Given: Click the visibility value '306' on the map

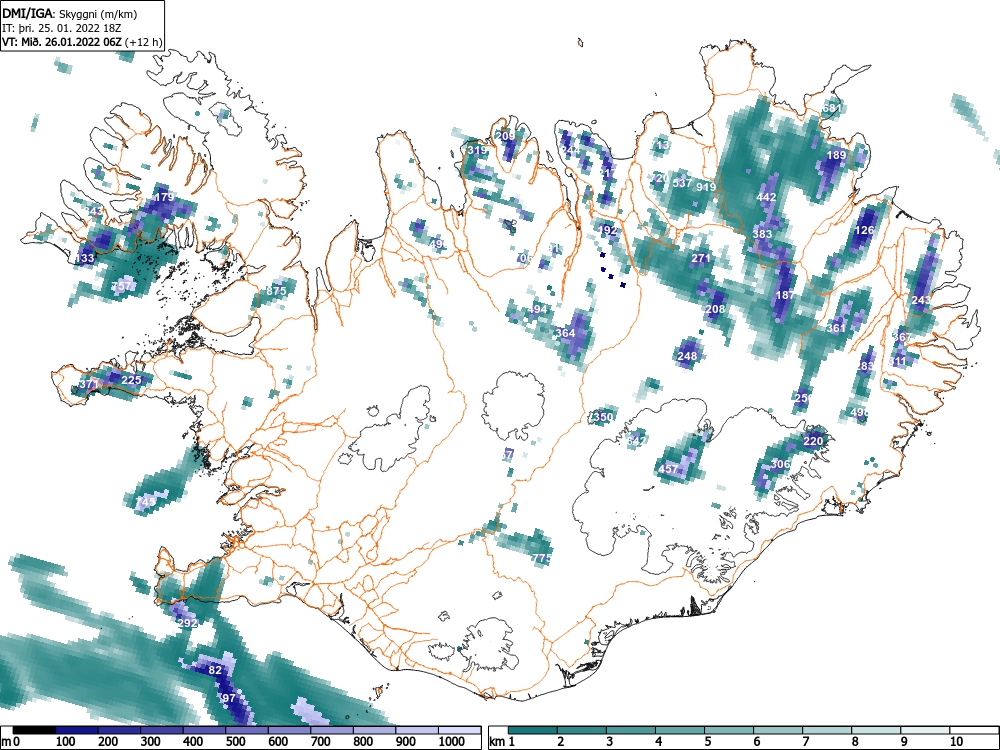Looking at the screenshot, I should point(781,464).
